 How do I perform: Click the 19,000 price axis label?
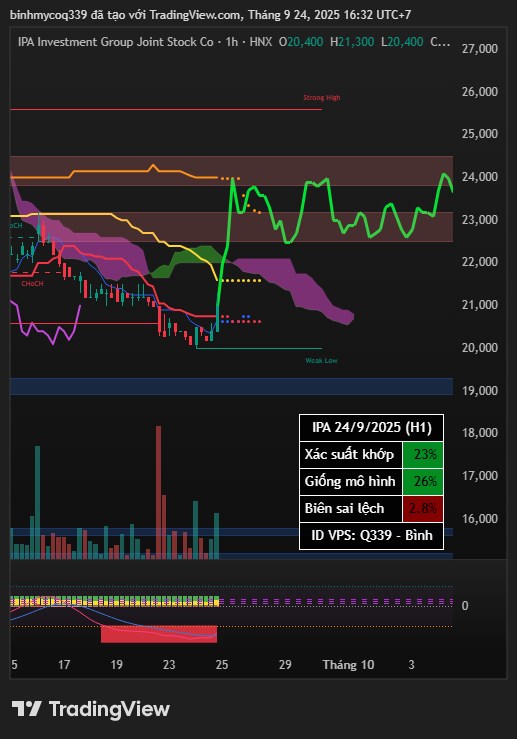pyautogui.click(x=480, y=391)
